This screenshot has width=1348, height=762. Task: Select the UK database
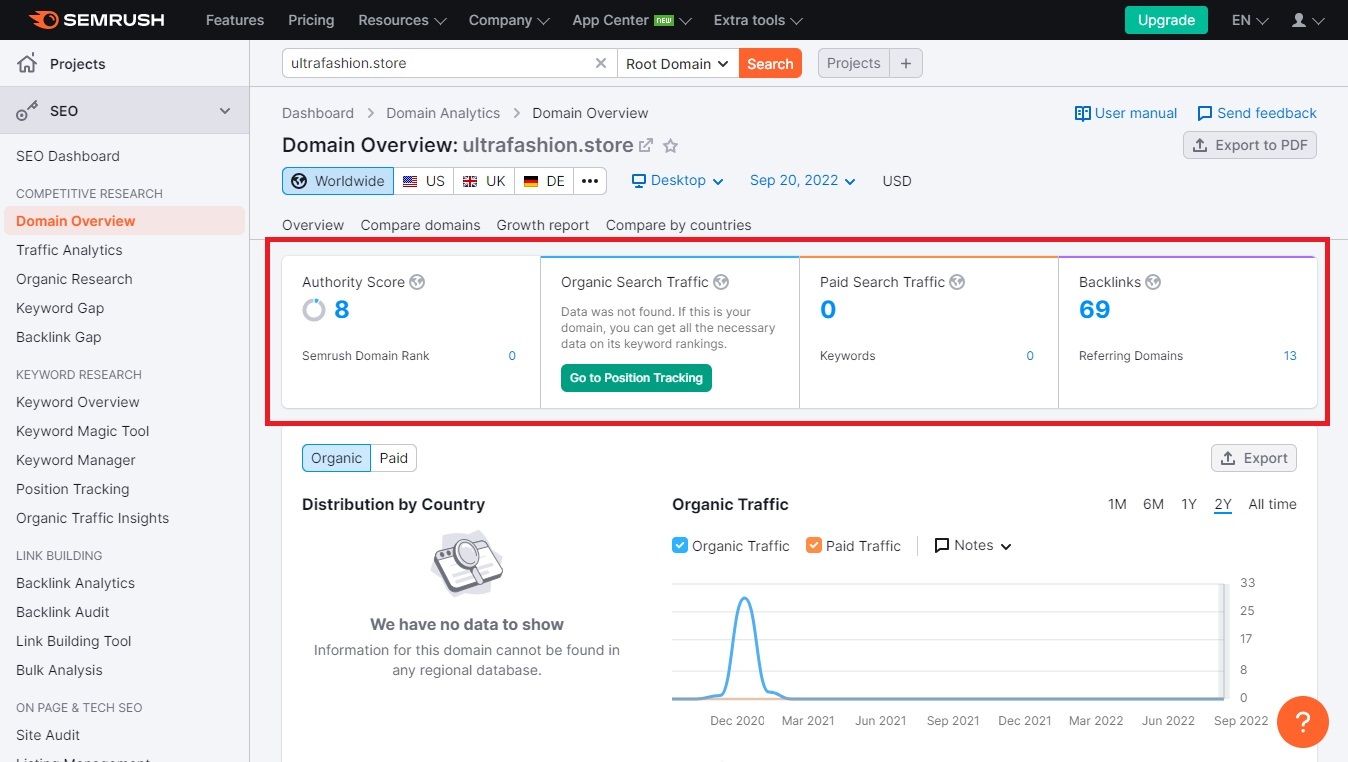pyautogui.click(x=484, y=181)
